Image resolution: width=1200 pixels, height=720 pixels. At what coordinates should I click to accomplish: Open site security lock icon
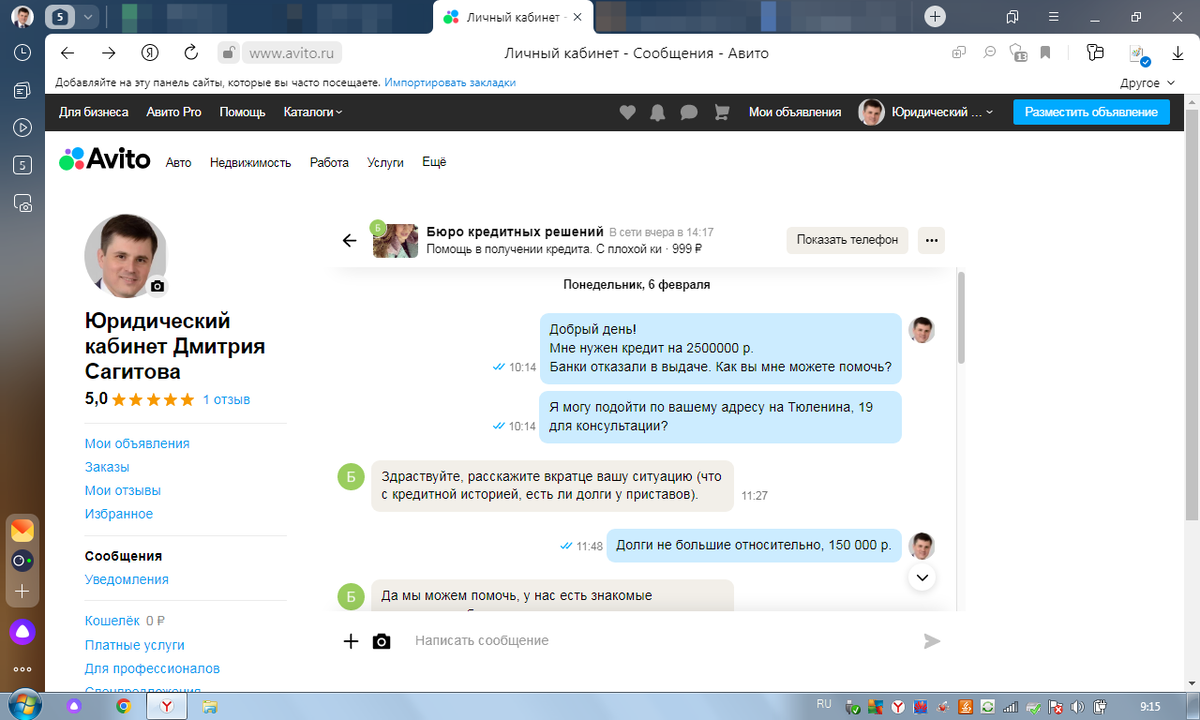click(228, 53)
